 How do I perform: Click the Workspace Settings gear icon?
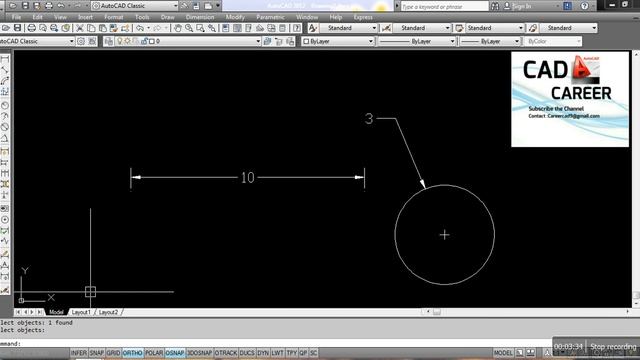pyautogui.click(x=81, y=41)
